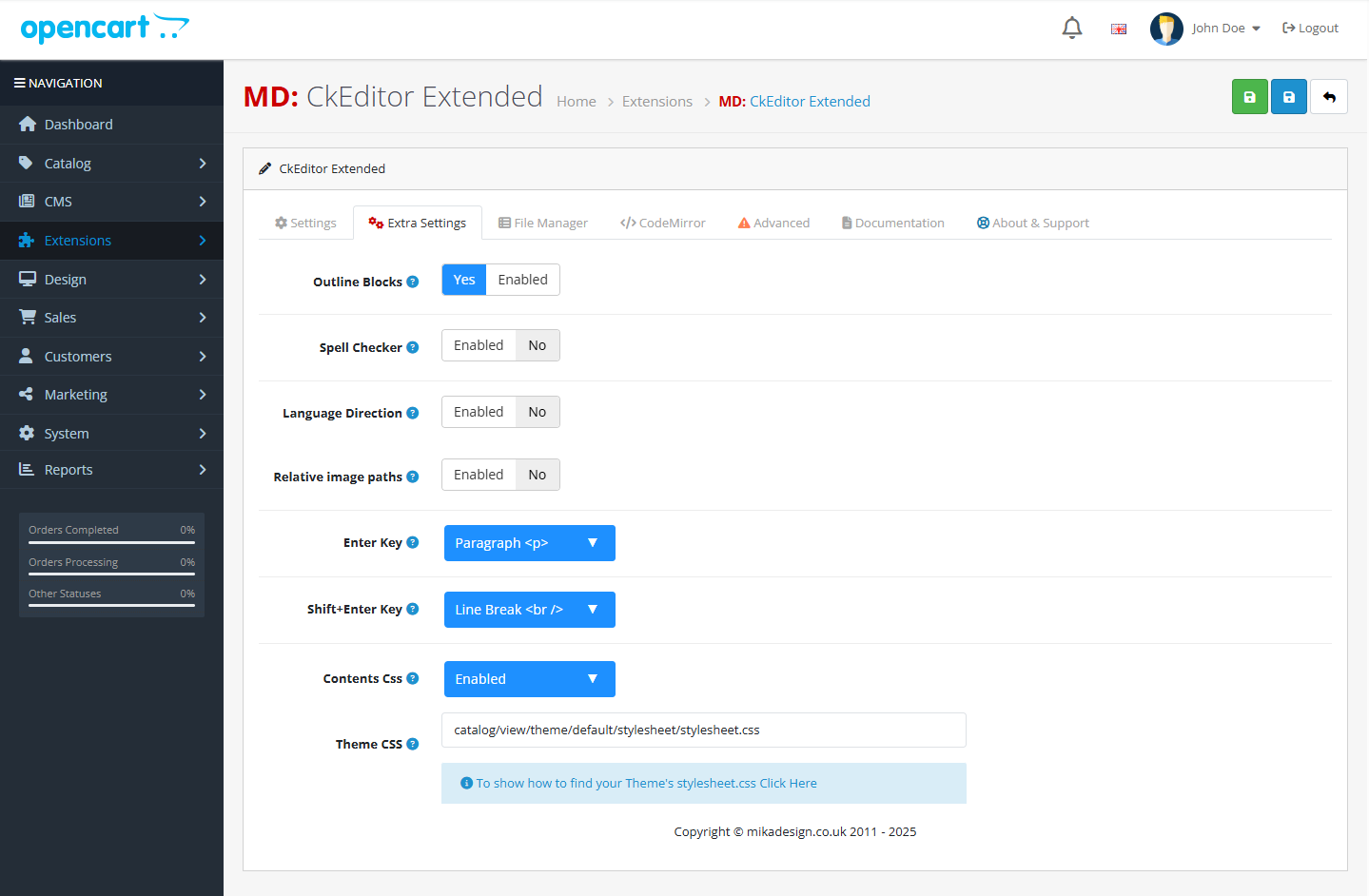Expand the Catalog menu chevron

click(203, 164)
